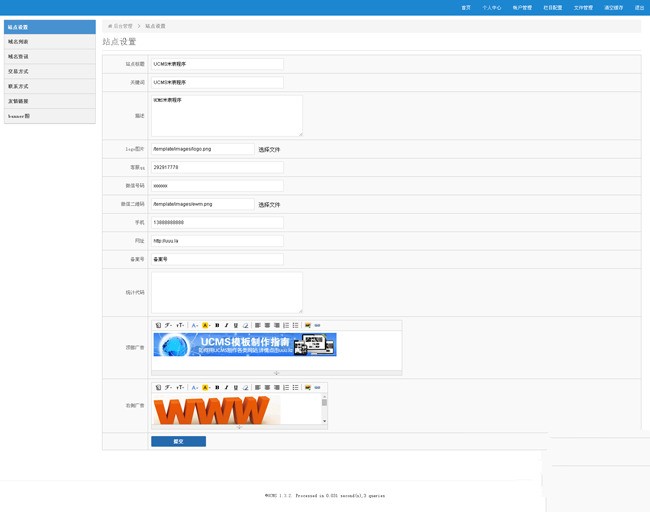The height and width of the screenshot is (512, 650).
Task: Click 后台管理 breadcrumb link
Action: [123, 26]
